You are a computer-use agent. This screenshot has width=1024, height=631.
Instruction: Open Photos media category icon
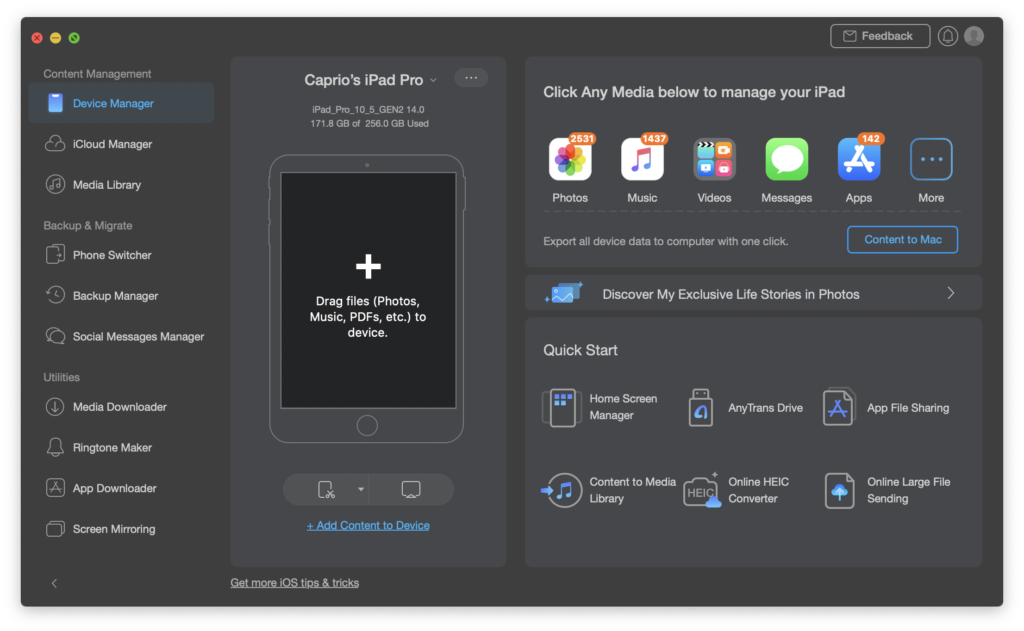pyautogui.click(x=570, y=159)
